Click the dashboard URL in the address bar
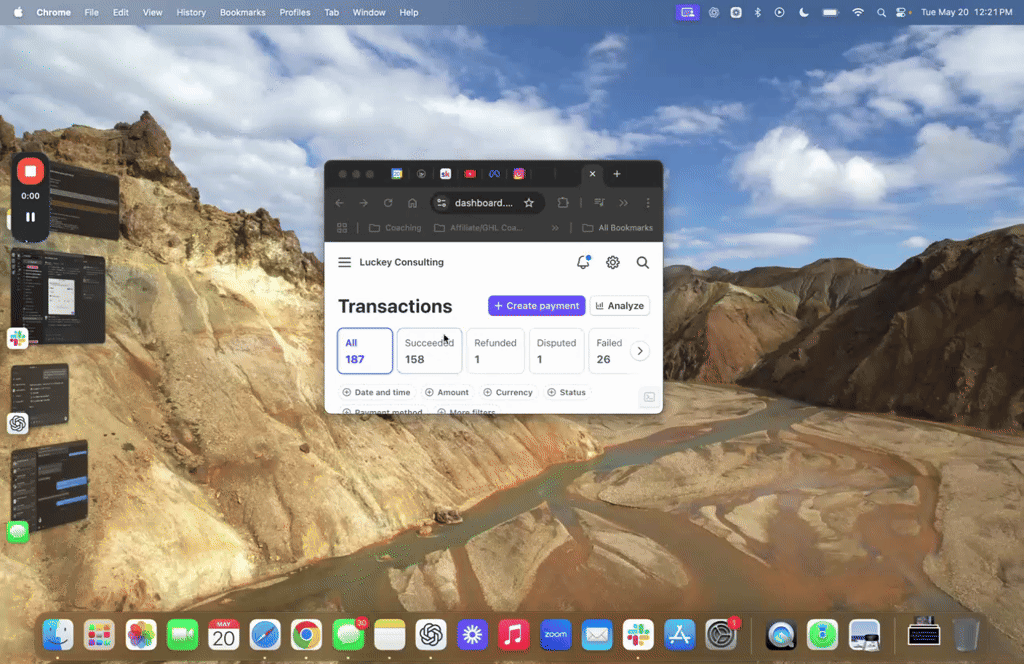This screenshot has width=1024, height=664. (484, 203)
